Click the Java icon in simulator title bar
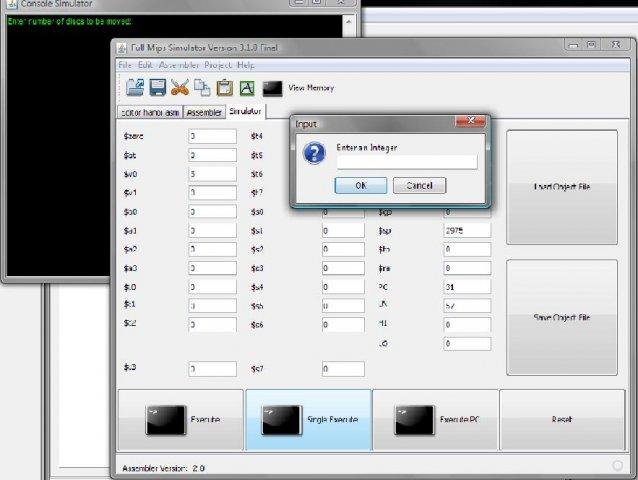The height and width of the screenshot is (480, 638). coord(122,48)
